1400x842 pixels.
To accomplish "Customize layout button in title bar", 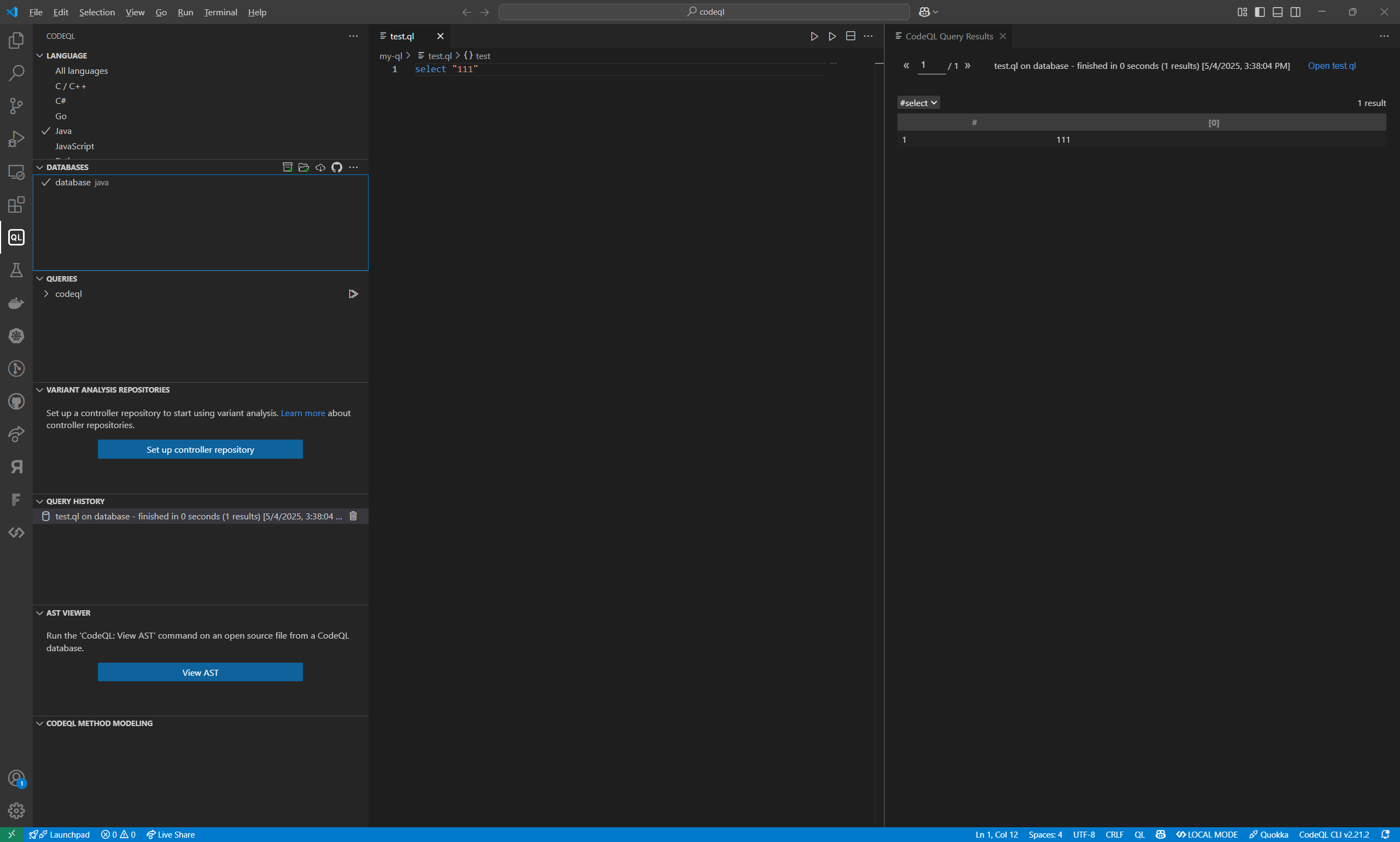I will coord(1242,12).
